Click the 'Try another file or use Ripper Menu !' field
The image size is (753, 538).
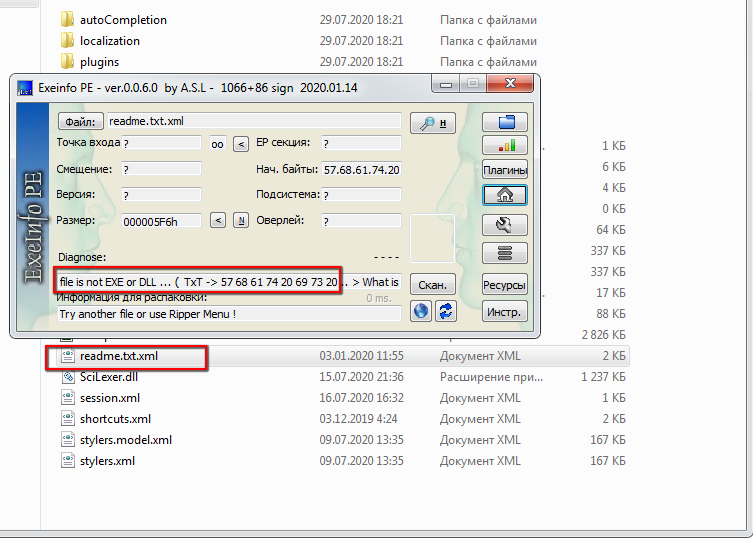229,314
